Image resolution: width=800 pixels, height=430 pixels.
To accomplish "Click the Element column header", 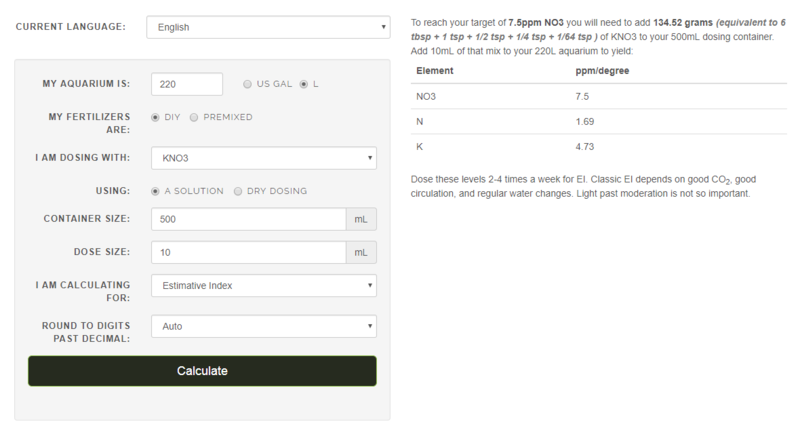I will (435, 71).
